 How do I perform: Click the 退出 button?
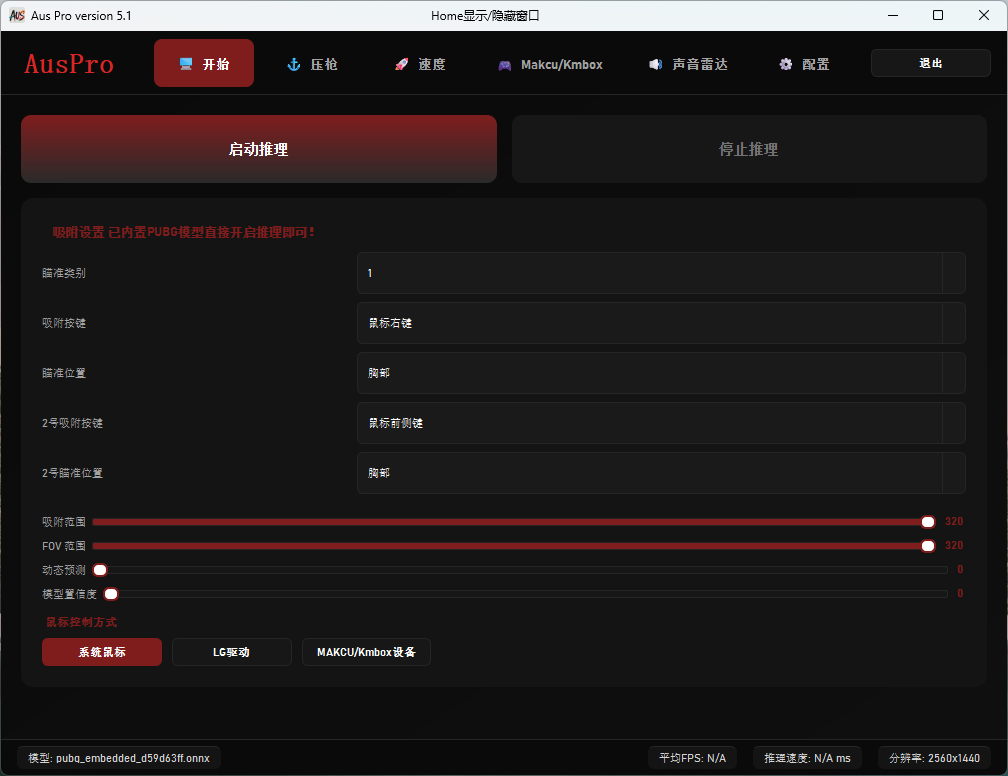930,63
